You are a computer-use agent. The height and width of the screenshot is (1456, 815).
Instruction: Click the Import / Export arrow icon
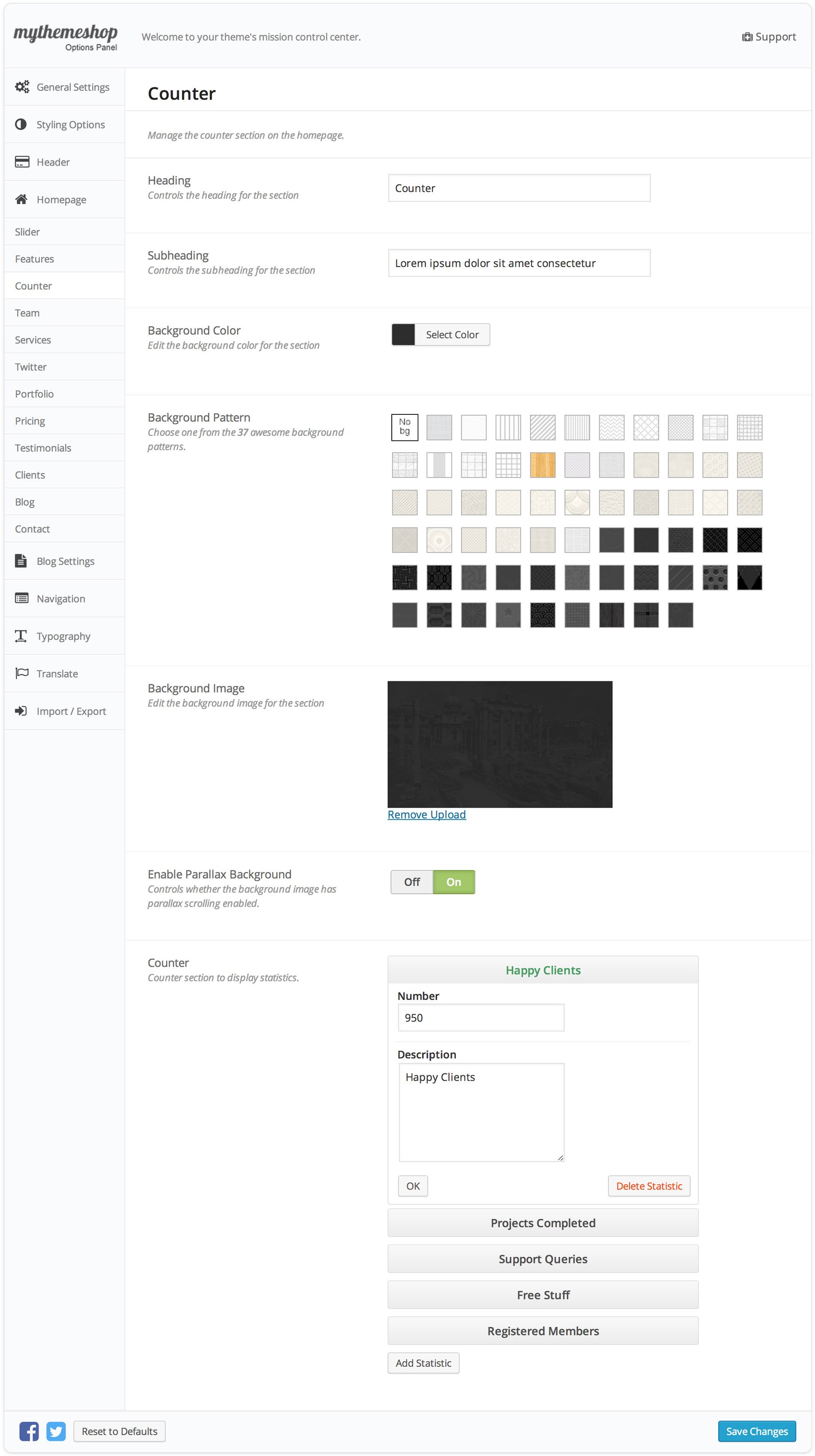point(21,710)
